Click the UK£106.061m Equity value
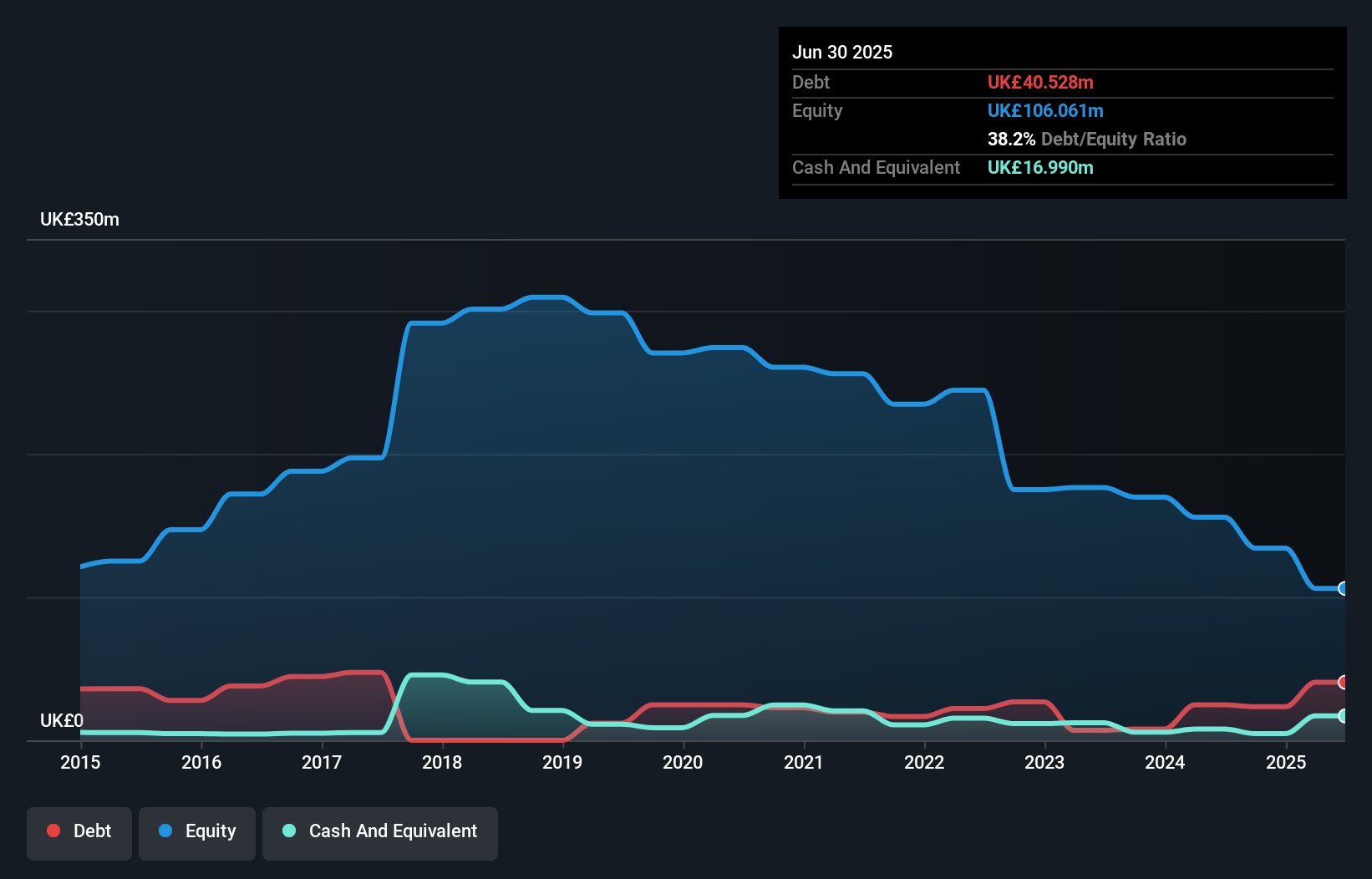 tap(1045, 110)
